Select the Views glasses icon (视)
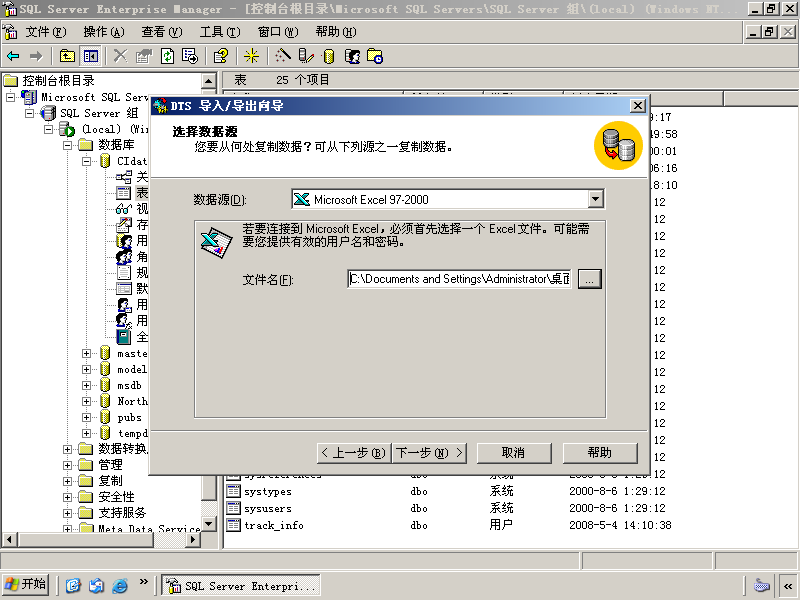Viewport: 800px width, 600px height. (123, 209)
